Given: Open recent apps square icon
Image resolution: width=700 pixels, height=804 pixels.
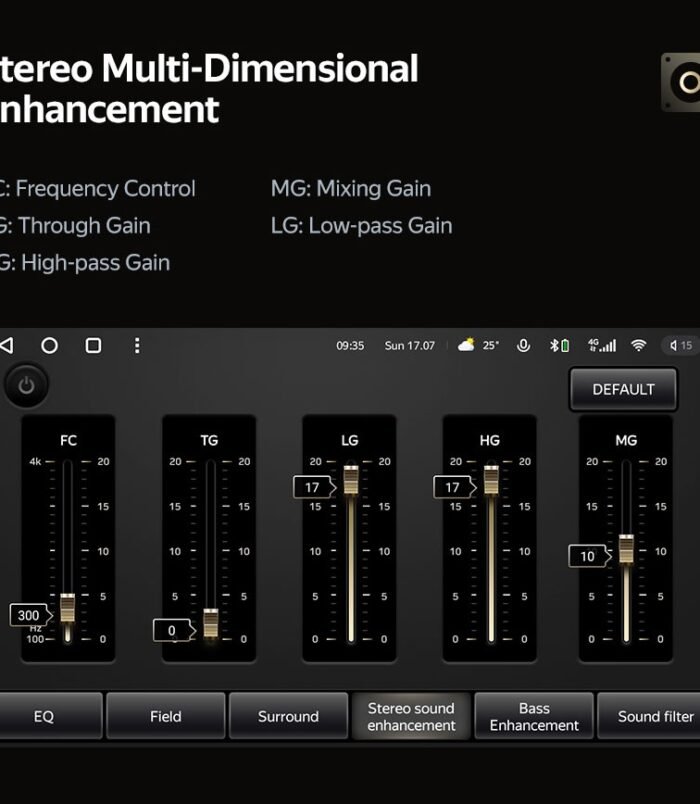Looking at the screenshot, I should [x=93, y=346].
